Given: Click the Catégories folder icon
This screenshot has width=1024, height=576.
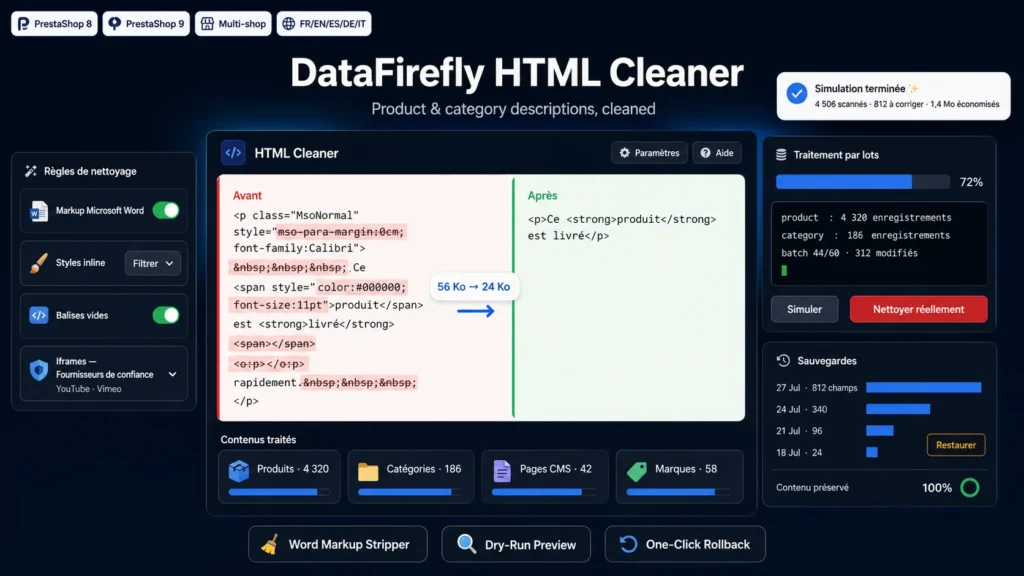Looking at the screenshot, I should point(368,471).
